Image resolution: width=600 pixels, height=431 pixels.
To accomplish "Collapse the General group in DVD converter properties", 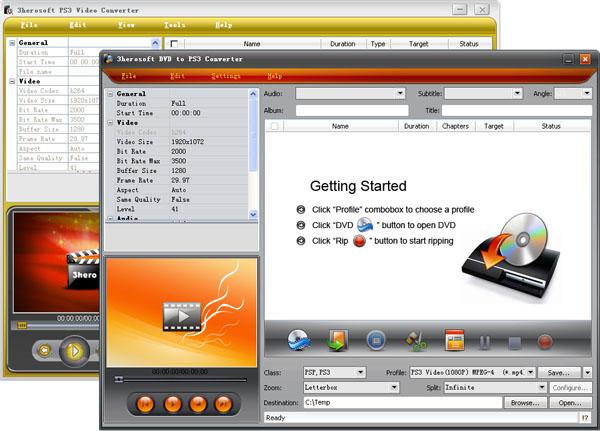I will click(110, 94).
